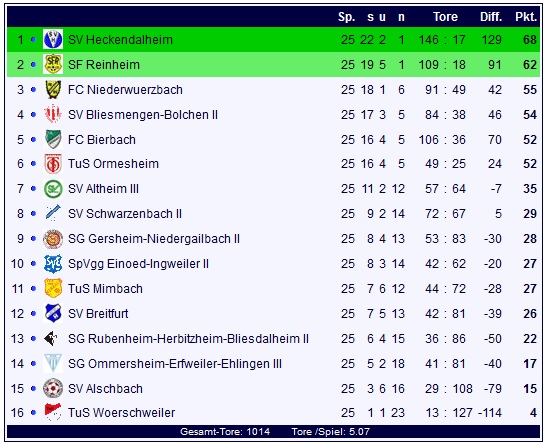Click the Pkt. column header
The height and width of the screenshot is (443, 550).
[x=526, y=17]
